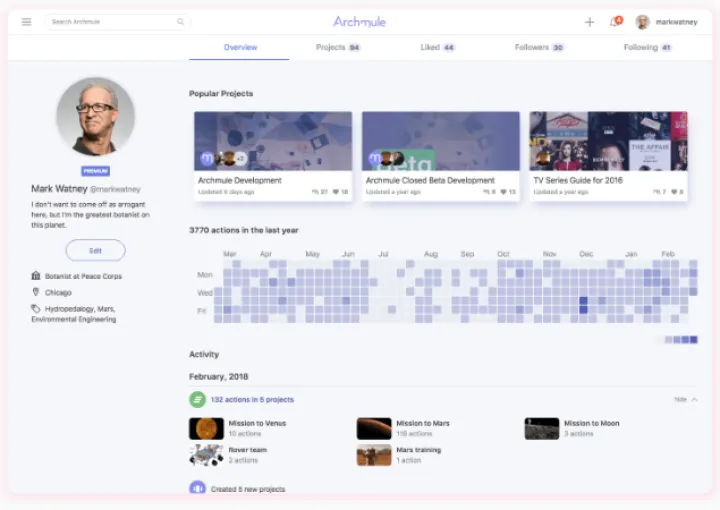Viewport: 720px width, 510px height.
Task: Open the hamburger menu
Action: point(27,22)
